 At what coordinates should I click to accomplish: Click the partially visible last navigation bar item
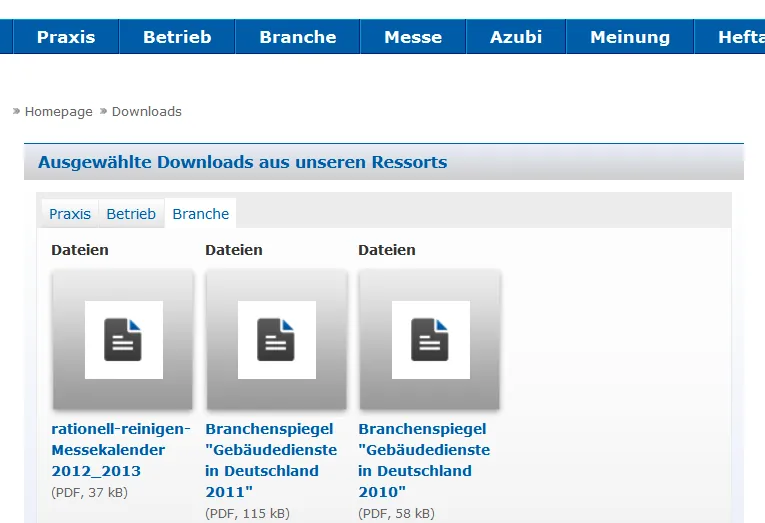[740, 37]
